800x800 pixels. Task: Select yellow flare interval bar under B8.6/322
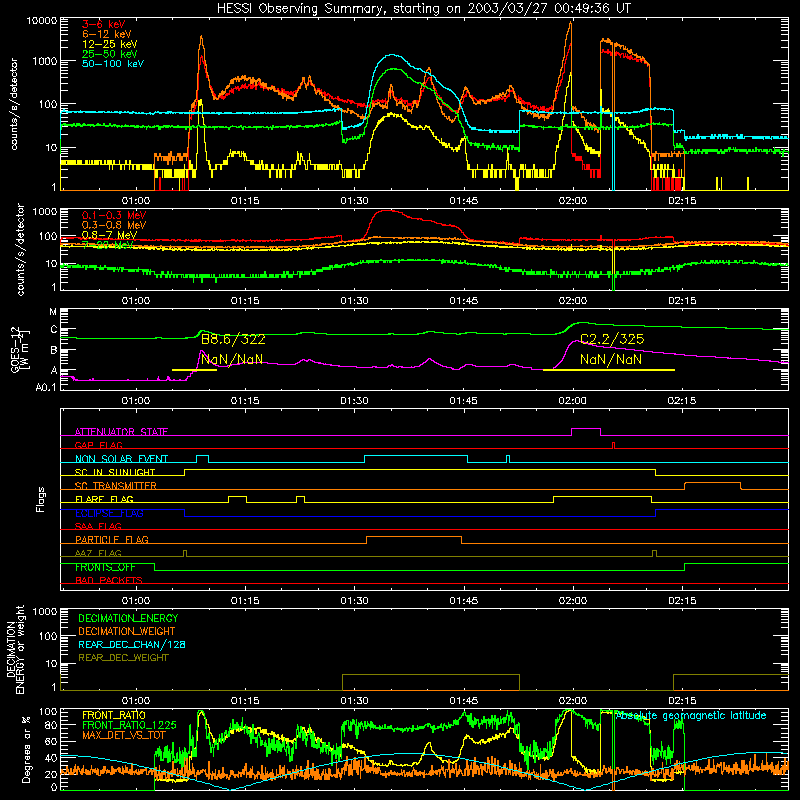point(194,370)
